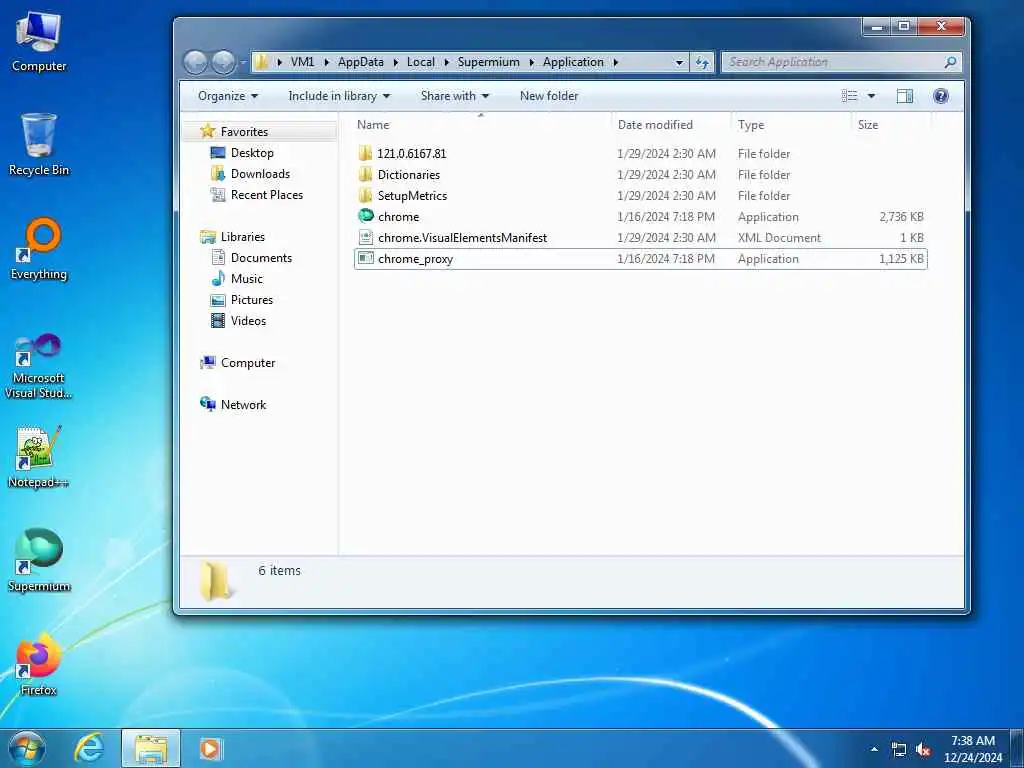The width and height of the screenshot is (1024, 768).
Task: Toggle the preview pane
Action: pyautogui.click(x=904, y=96)
